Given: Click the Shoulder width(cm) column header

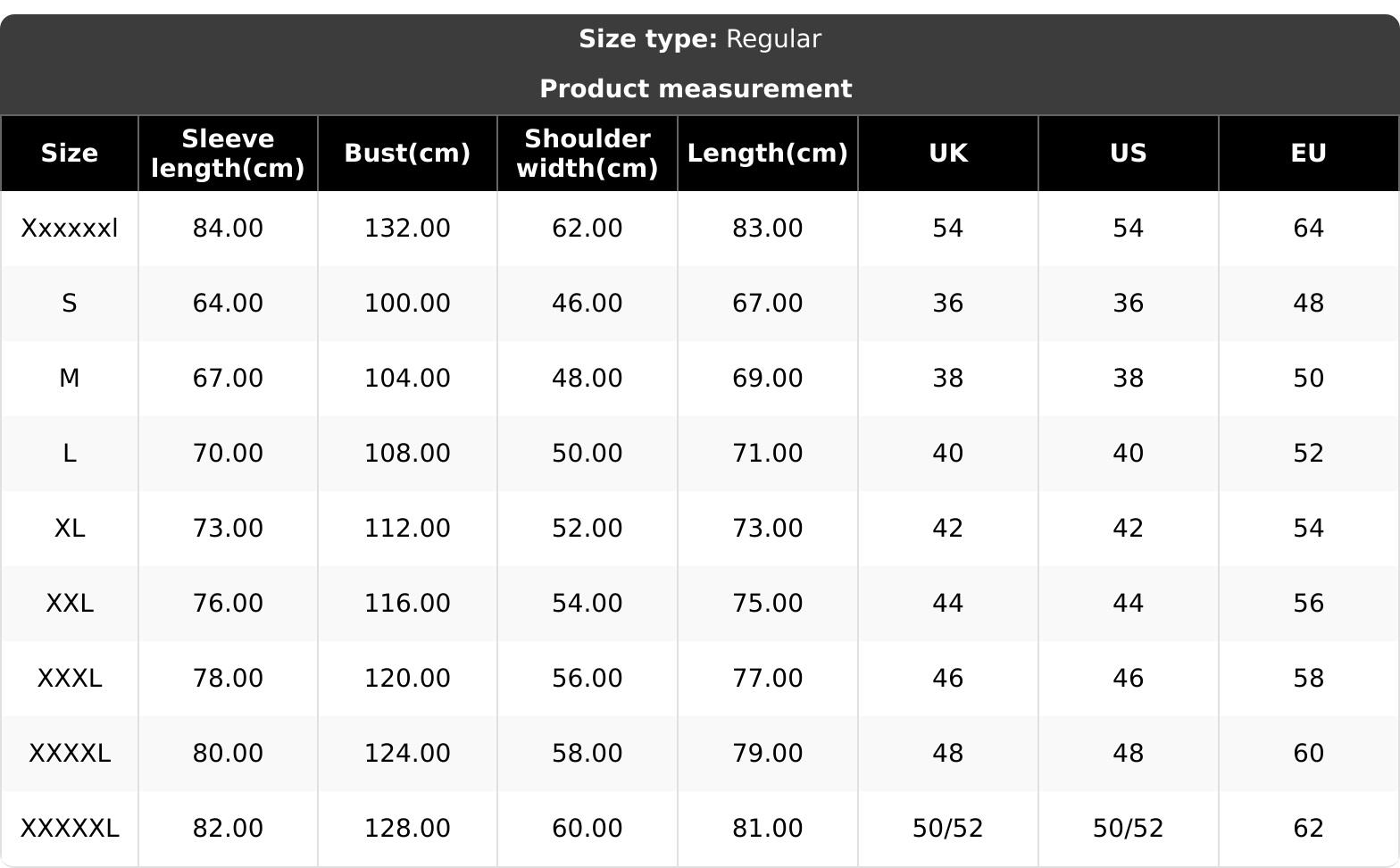Looking at the screenshot, I should pyautogui.click(x=587, y=154).
